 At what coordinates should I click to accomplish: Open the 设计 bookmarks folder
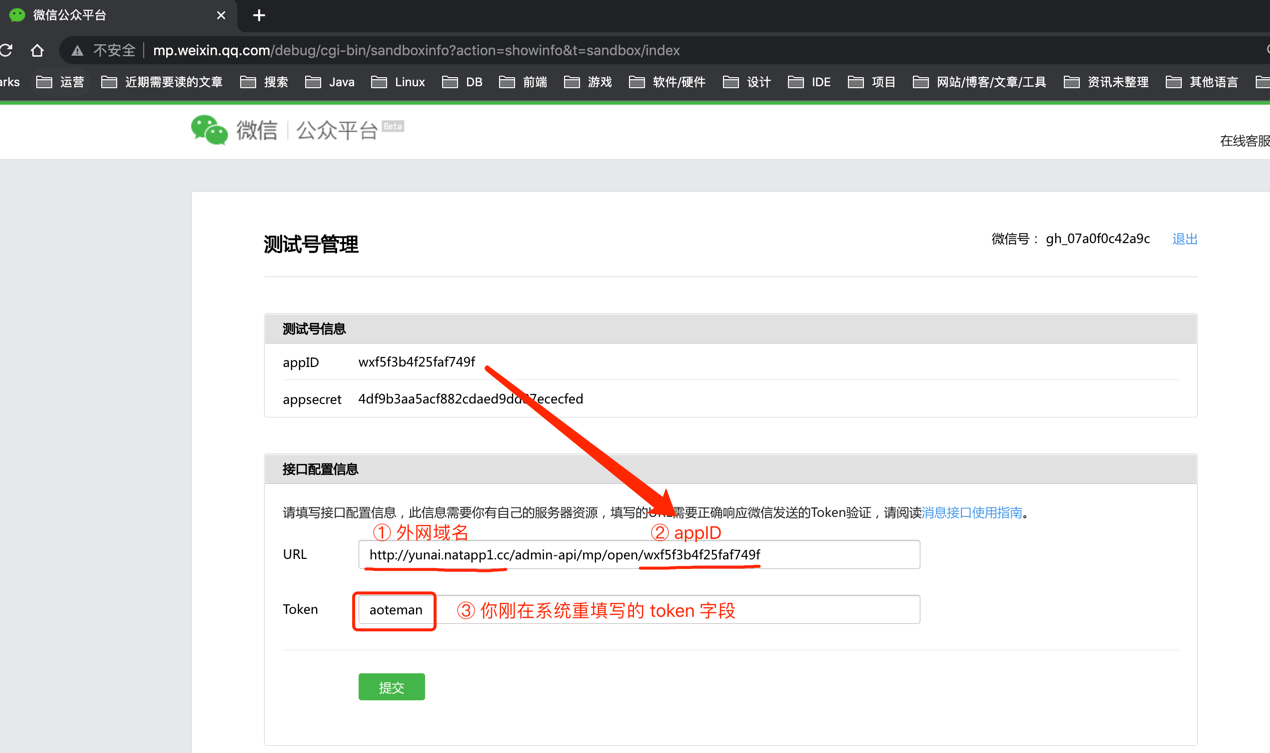point(746,82)
